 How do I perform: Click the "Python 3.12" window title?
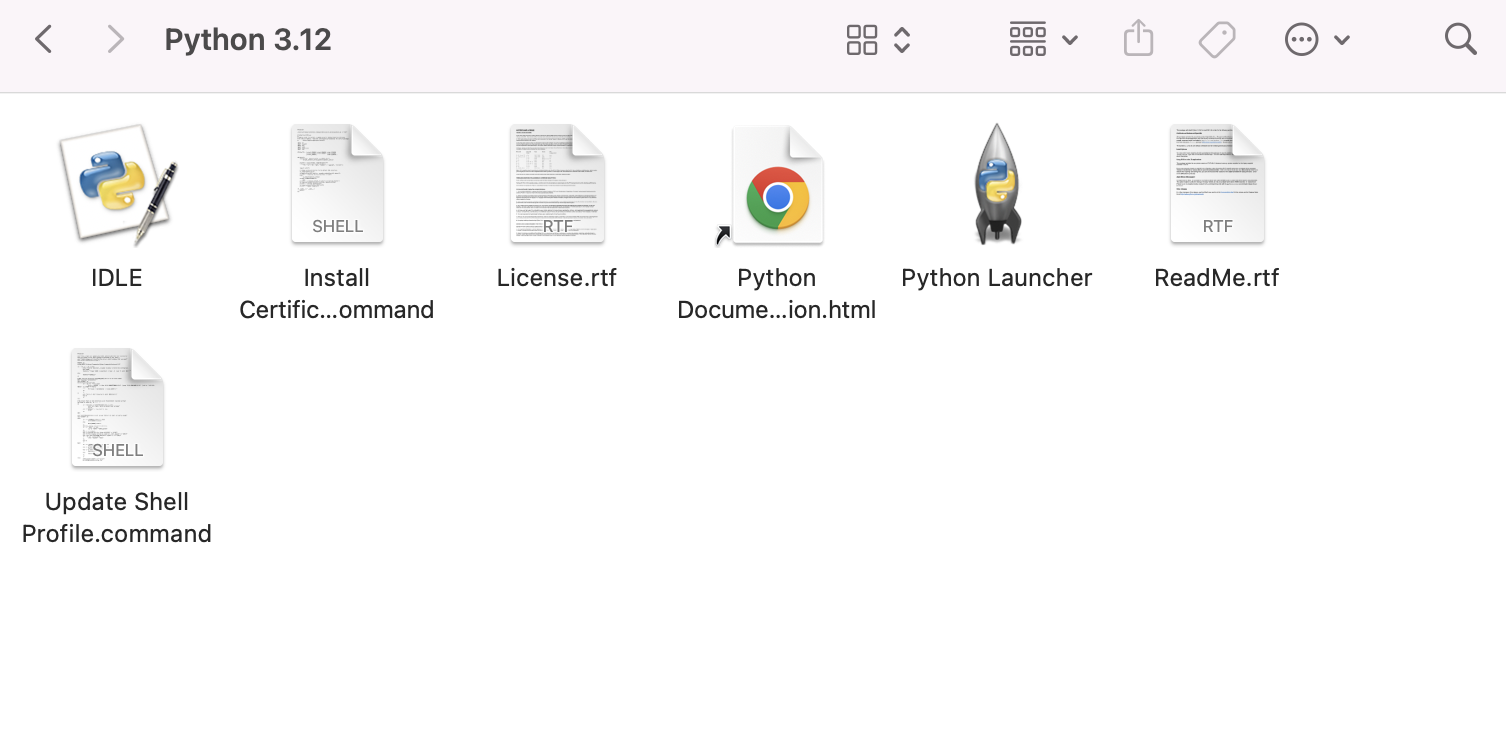(248, 40)
